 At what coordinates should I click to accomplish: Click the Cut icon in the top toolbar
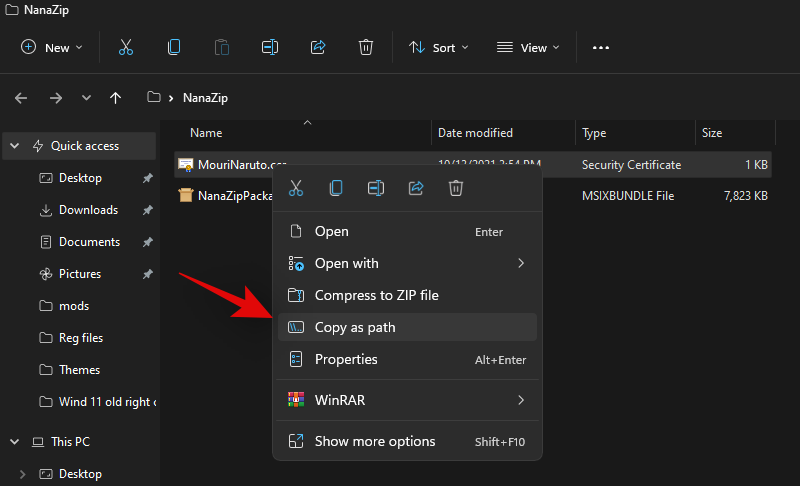coord(125,47)
